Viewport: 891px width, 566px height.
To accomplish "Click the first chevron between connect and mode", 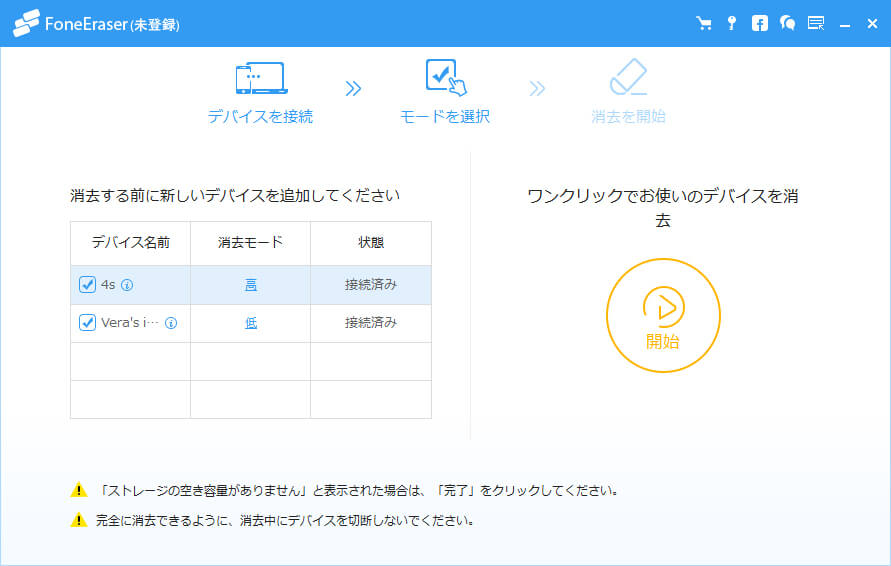I will point(353,89).
